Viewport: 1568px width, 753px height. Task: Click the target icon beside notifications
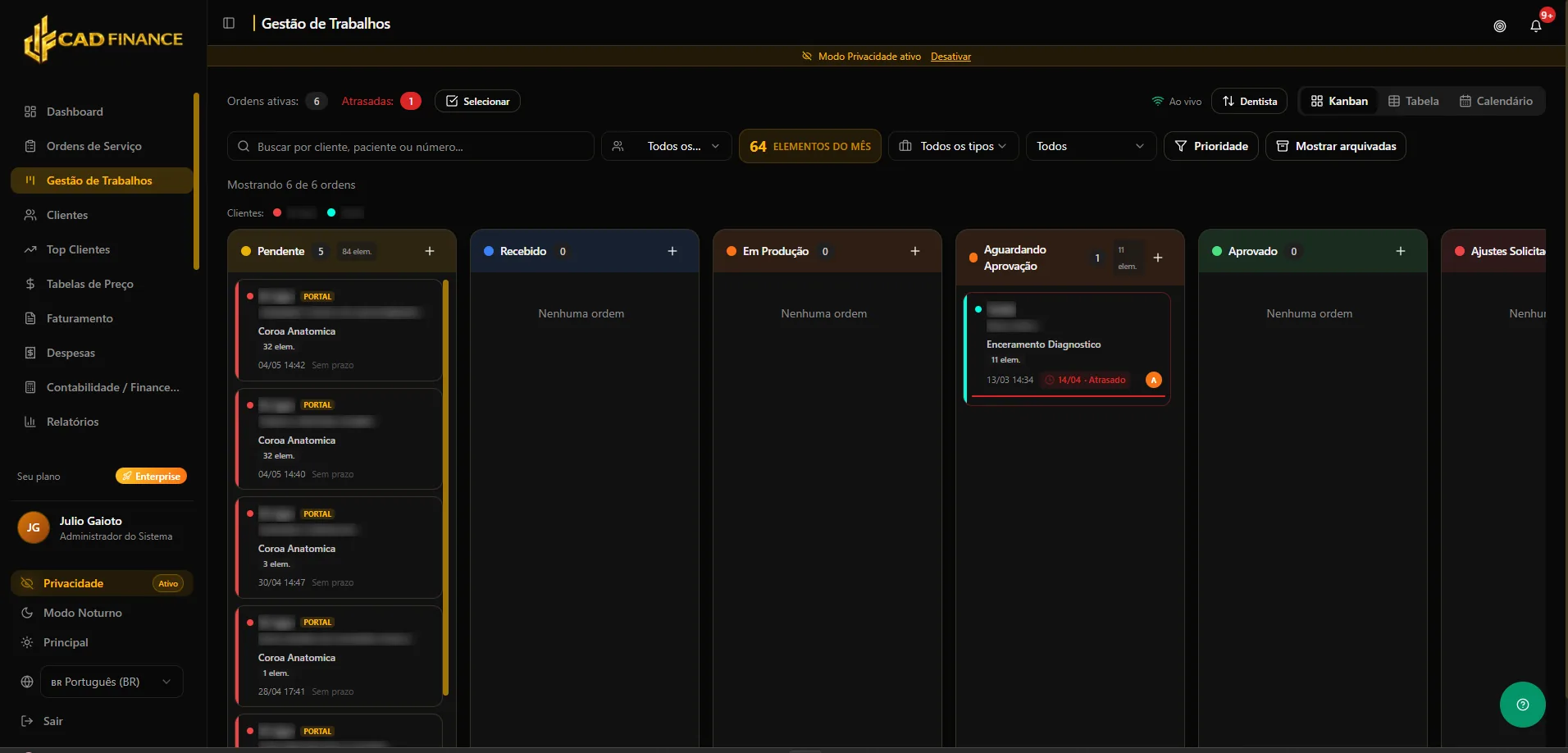(1500, 25)
